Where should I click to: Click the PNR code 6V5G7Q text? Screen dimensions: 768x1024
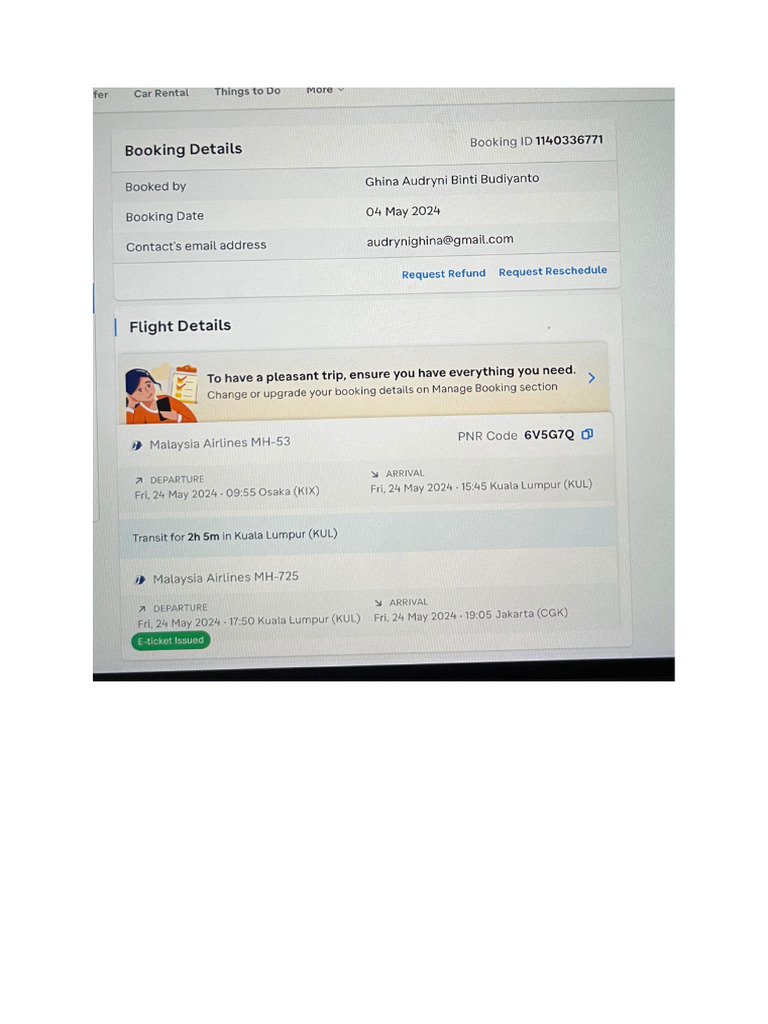tap(549, 435)
